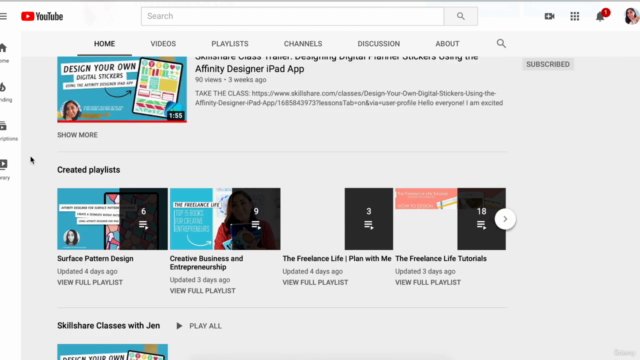This screenshot has width=640, height=360.
Task: Switch to the CHANNELS tab
Action: (303, 44)
